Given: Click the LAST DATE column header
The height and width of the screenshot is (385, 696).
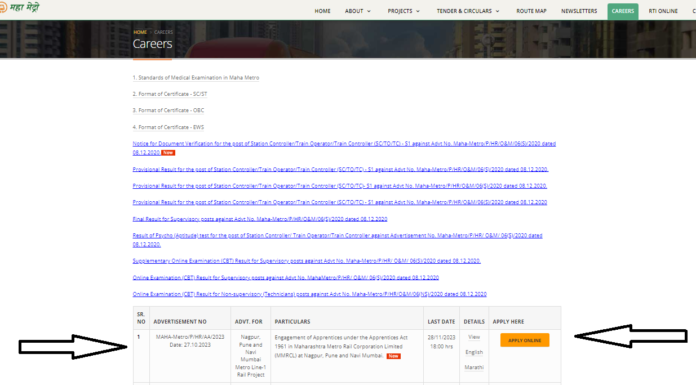Looking at the screenshot, I should coord(441,321).
